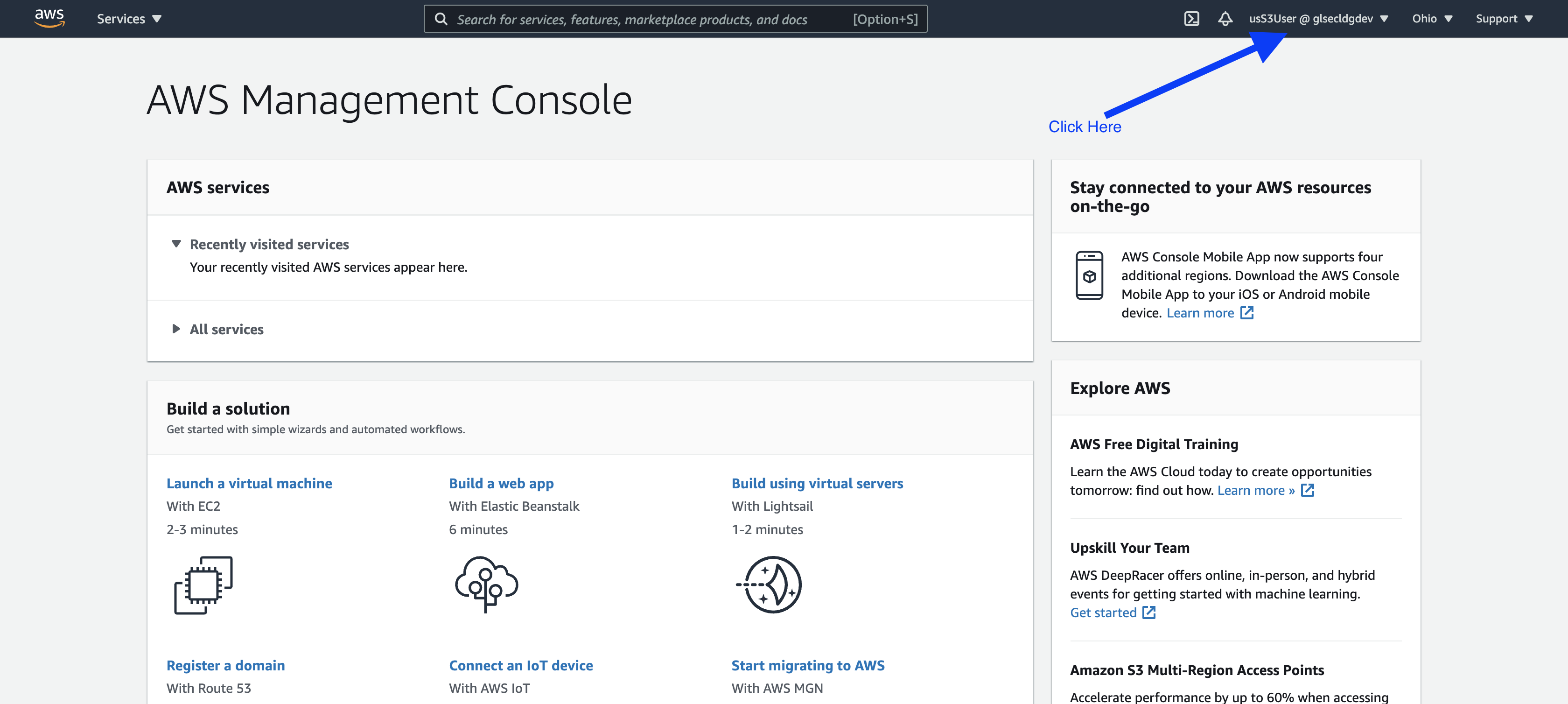The height and width of the screenshot is (704, 1568).
Task: Click the '2-3 minutes' text
Action: pos(202,529)
